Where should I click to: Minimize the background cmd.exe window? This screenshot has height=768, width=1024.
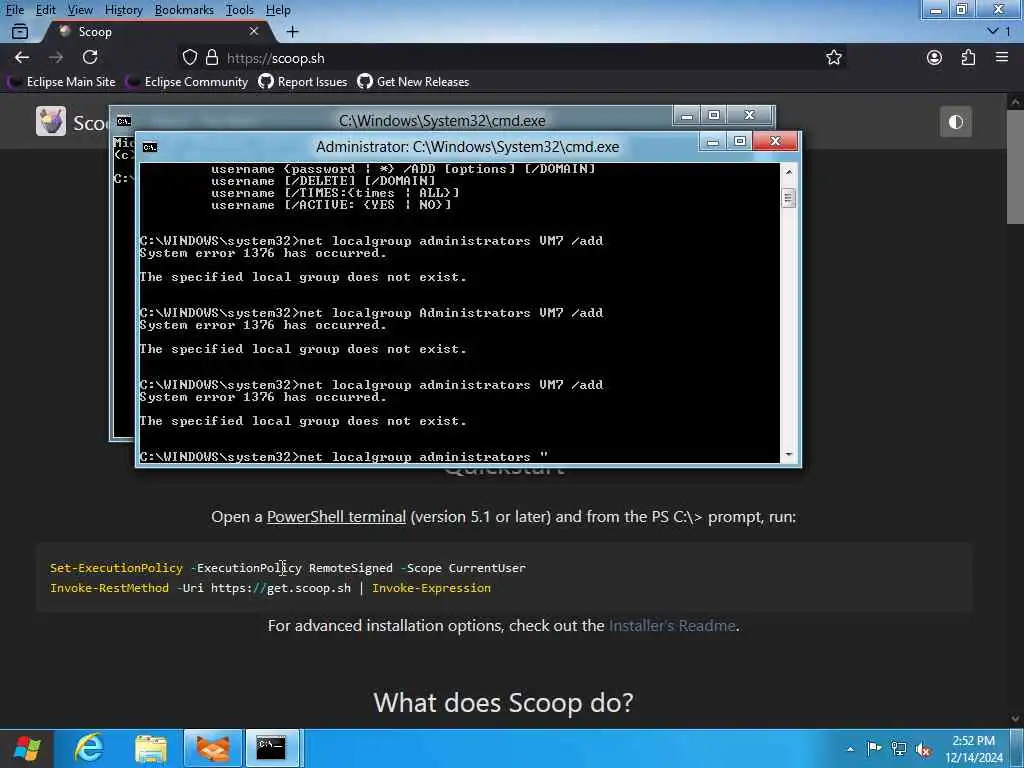pyautogui.click(x=686, y=116)
